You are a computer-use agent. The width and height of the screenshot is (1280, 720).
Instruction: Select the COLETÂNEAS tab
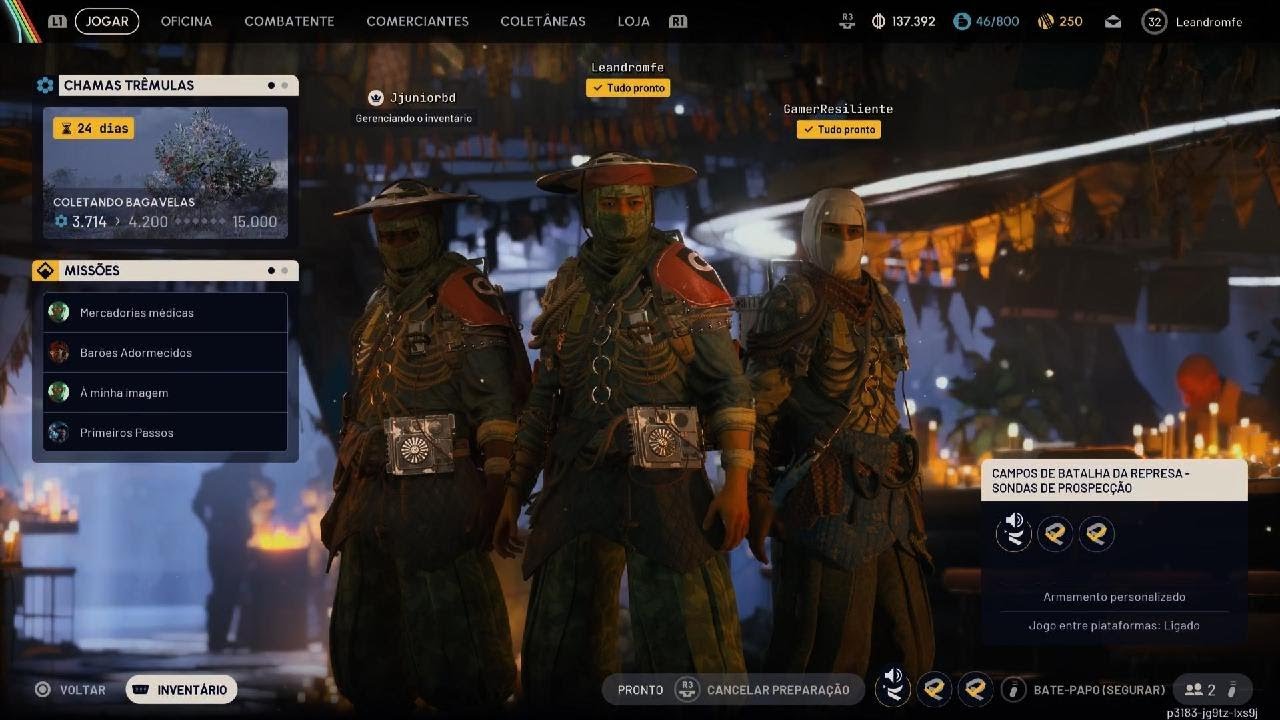click(x=543, y=21)
